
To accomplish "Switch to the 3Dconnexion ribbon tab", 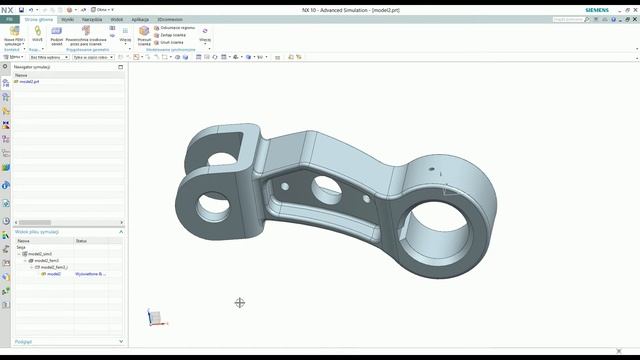I will click(x=170, y=19).
